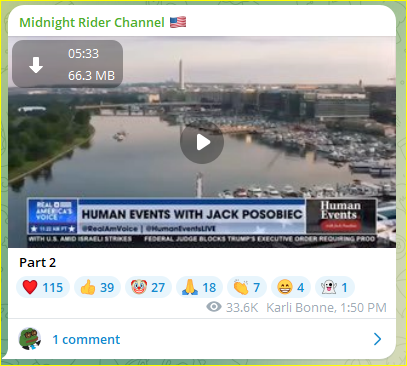Click the 05:33 video duration label
The height and width of the screenshot is (366, 407).
click(x=83, y=54)
